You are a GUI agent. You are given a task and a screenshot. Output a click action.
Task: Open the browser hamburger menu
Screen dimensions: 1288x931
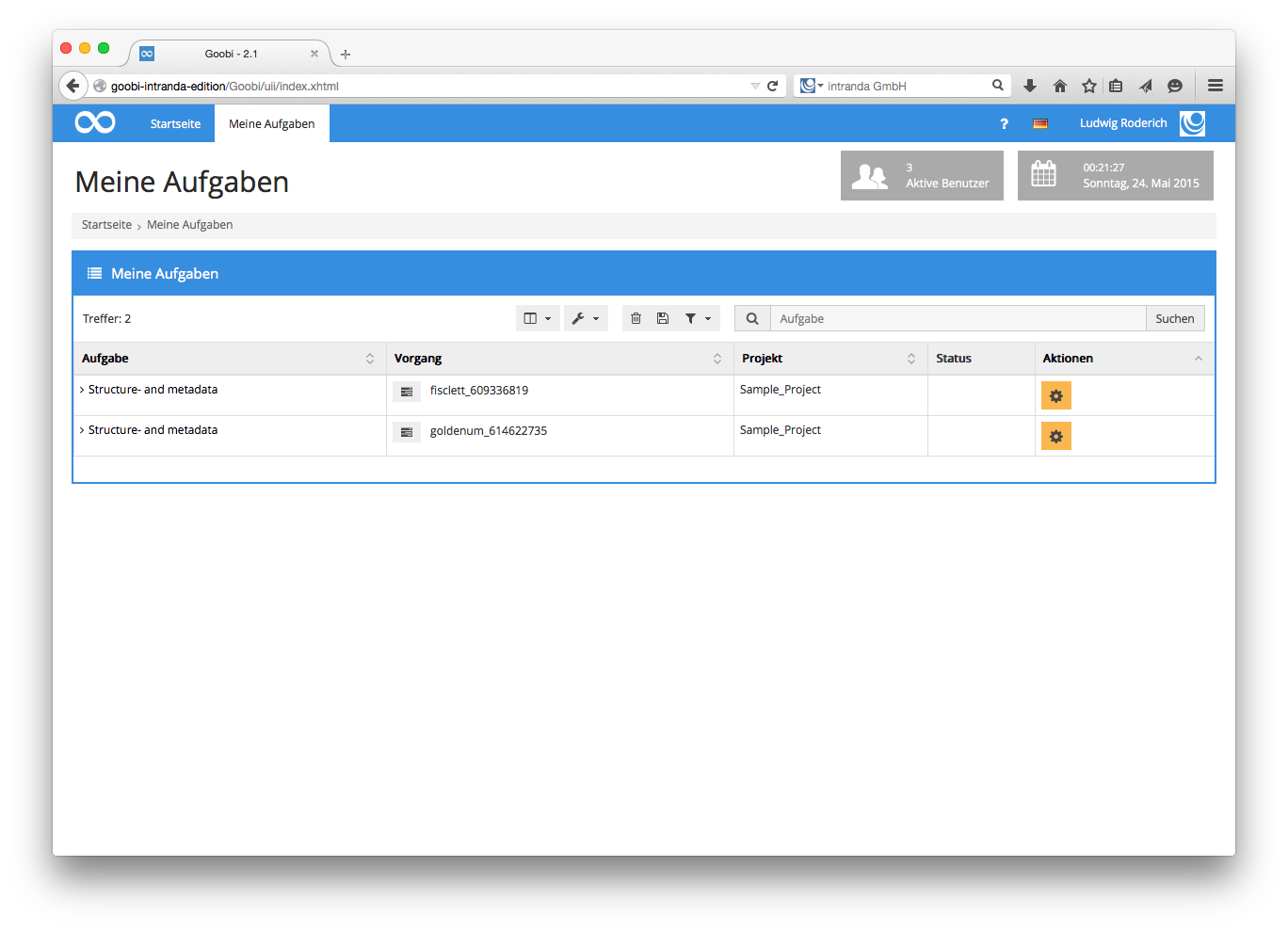point(1216,86)
